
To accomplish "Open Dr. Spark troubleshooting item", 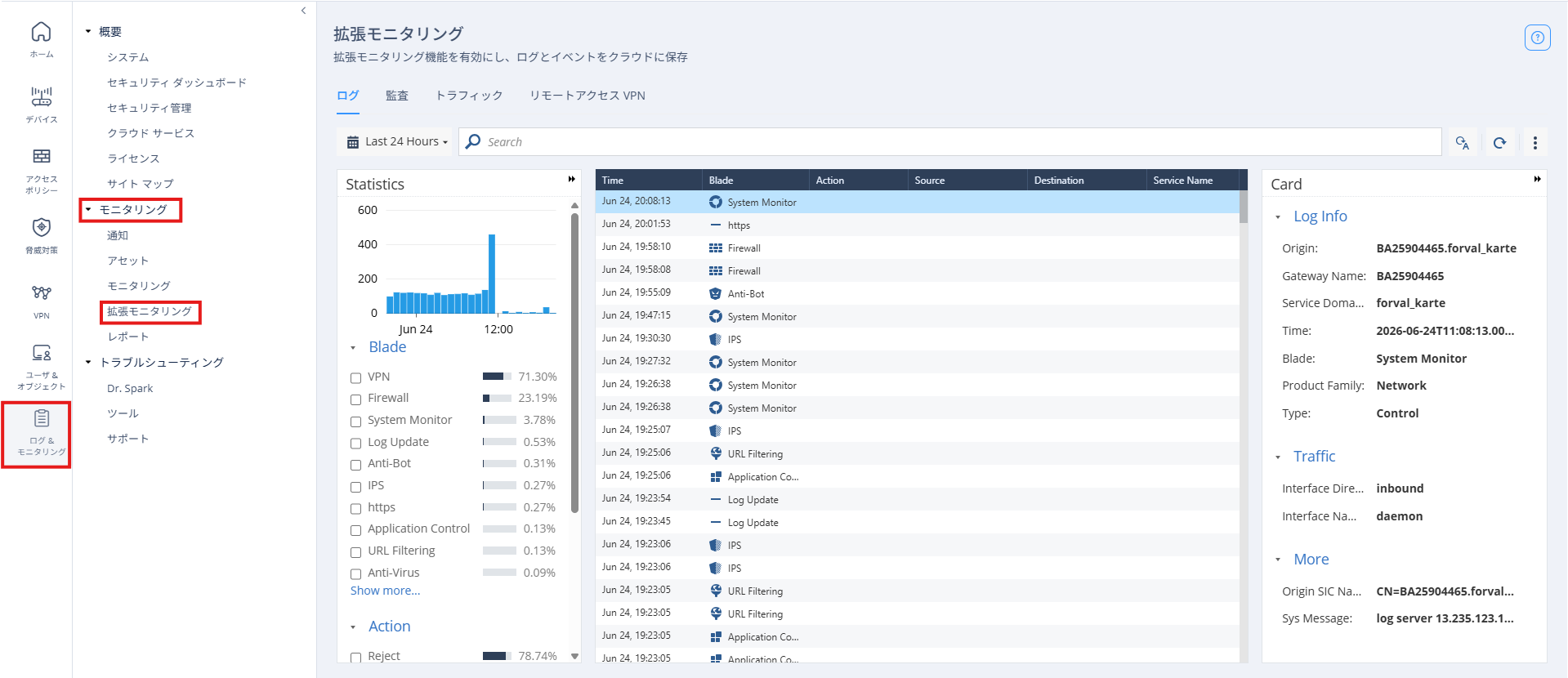I will [130, 388].
